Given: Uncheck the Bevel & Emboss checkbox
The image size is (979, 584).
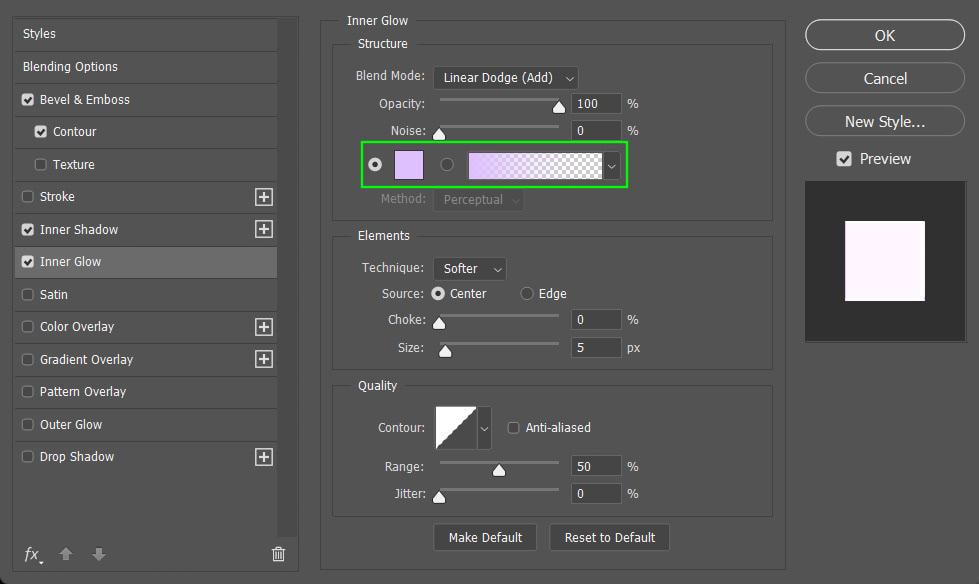Looking at the screenshot, I should [27, 99].
